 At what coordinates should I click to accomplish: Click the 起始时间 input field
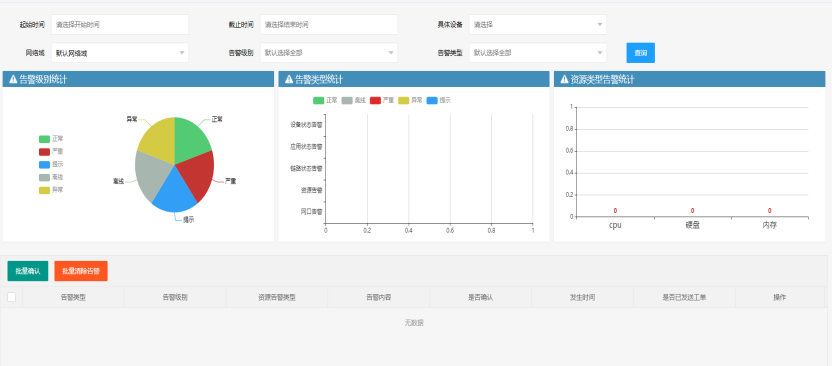(x=120, y=24)
